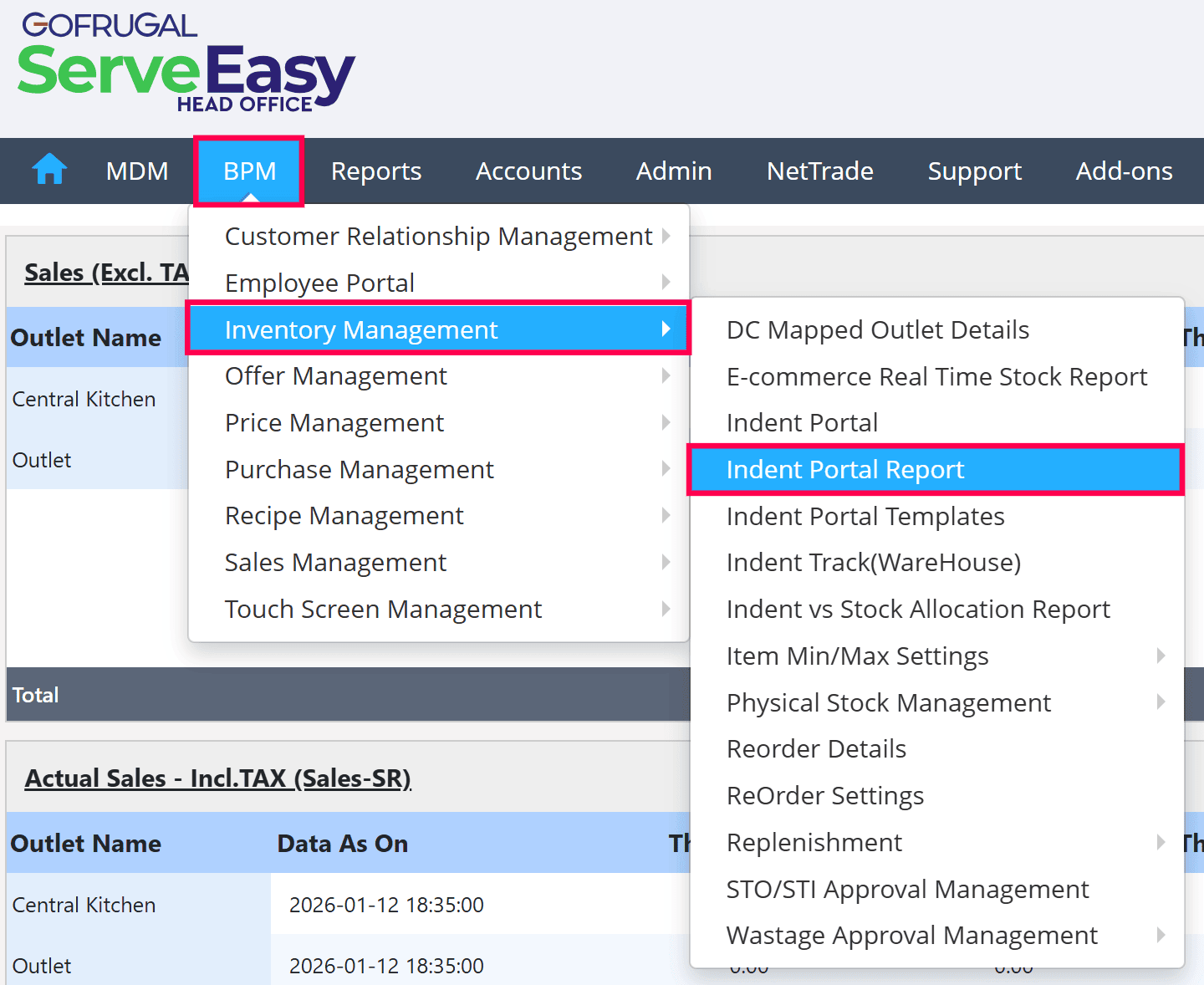Viewport: 1204px width, 985px height.
Task: Click Data As On column header
Action: 343,844
